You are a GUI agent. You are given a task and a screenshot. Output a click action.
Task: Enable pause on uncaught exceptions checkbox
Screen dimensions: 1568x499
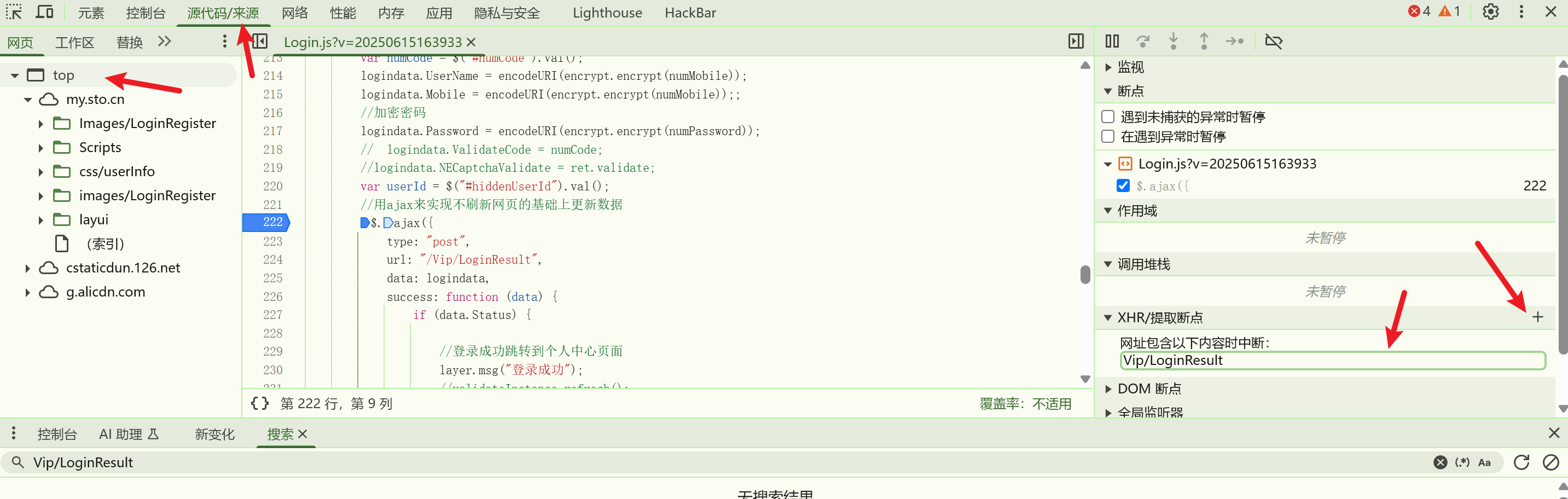(x=1108, y=117)
